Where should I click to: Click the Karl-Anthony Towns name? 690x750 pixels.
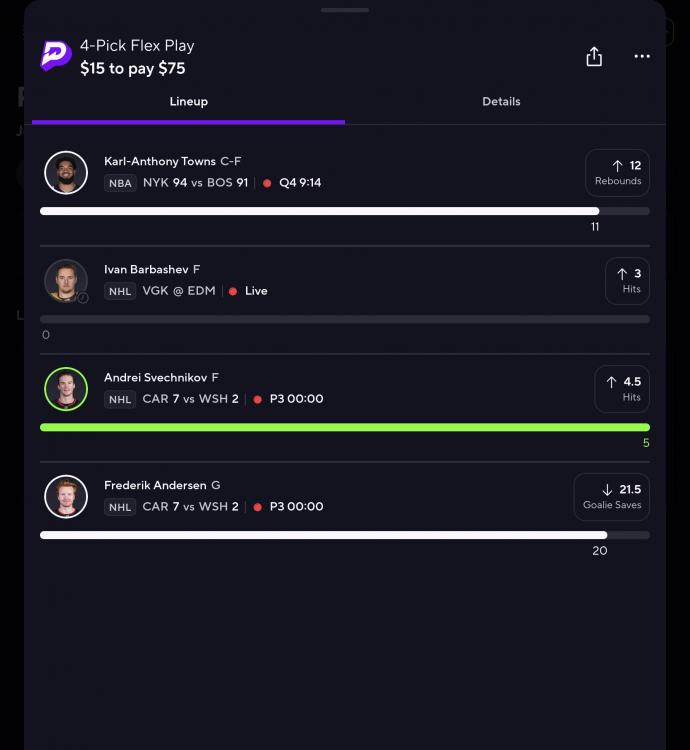click(160, 161)
